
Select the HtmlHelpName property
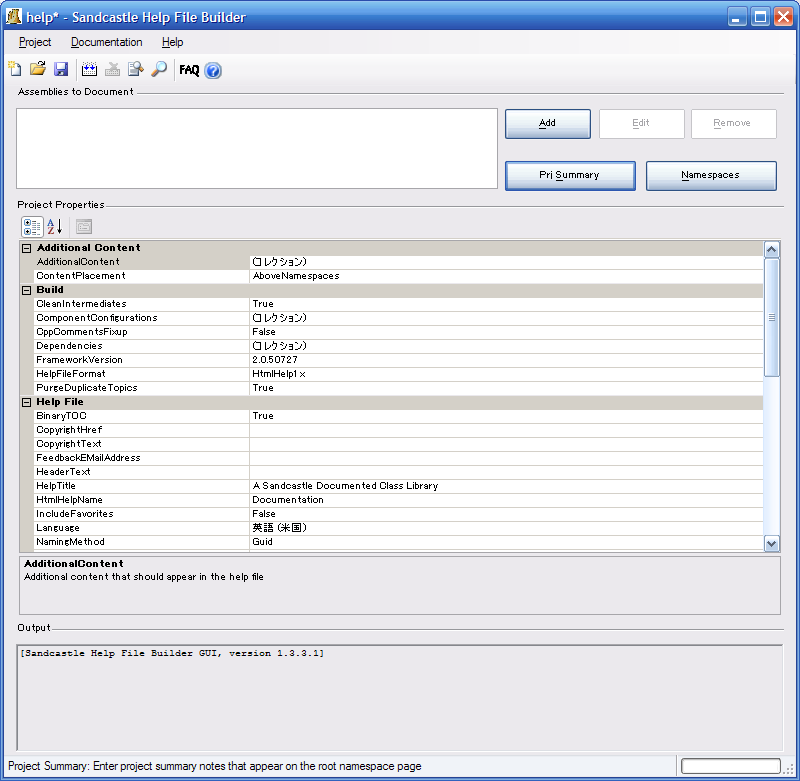141,500
